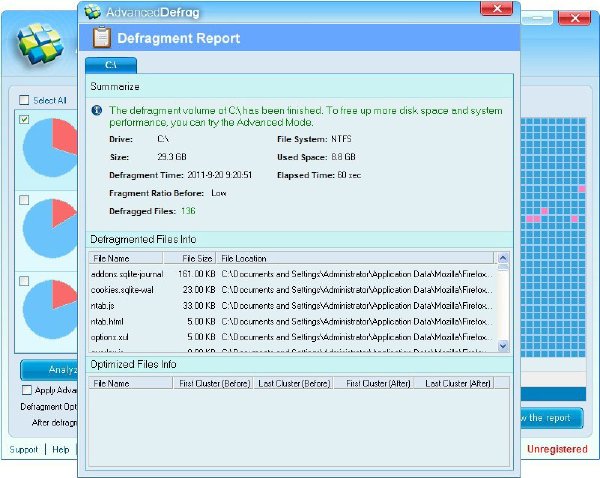This screenshot has width=600, height=478.
Task: Click the view the report button
Action: [x=552, y=418]
